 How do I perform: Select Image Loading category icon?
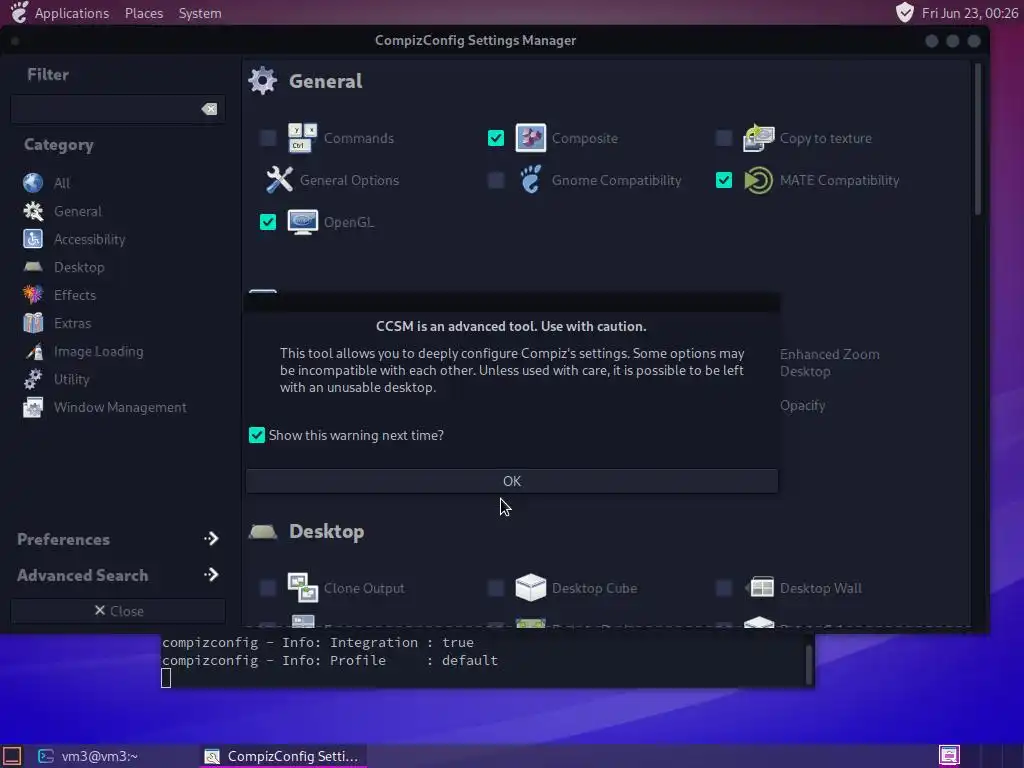(33, 351)
